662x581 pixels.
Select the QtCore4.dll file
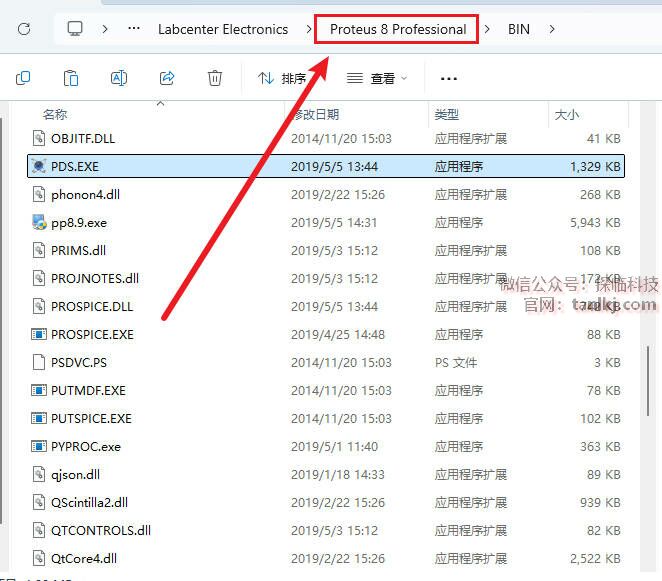pos(326,559)
